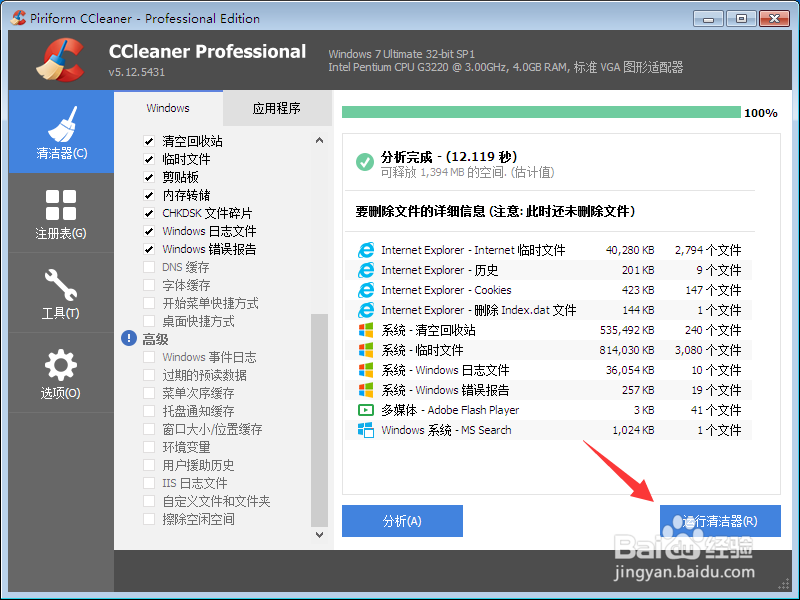Enable the 开始菜单快捷方式 checkbox
The width and height of the screenshot is (800, 600).
coord(149,303)
